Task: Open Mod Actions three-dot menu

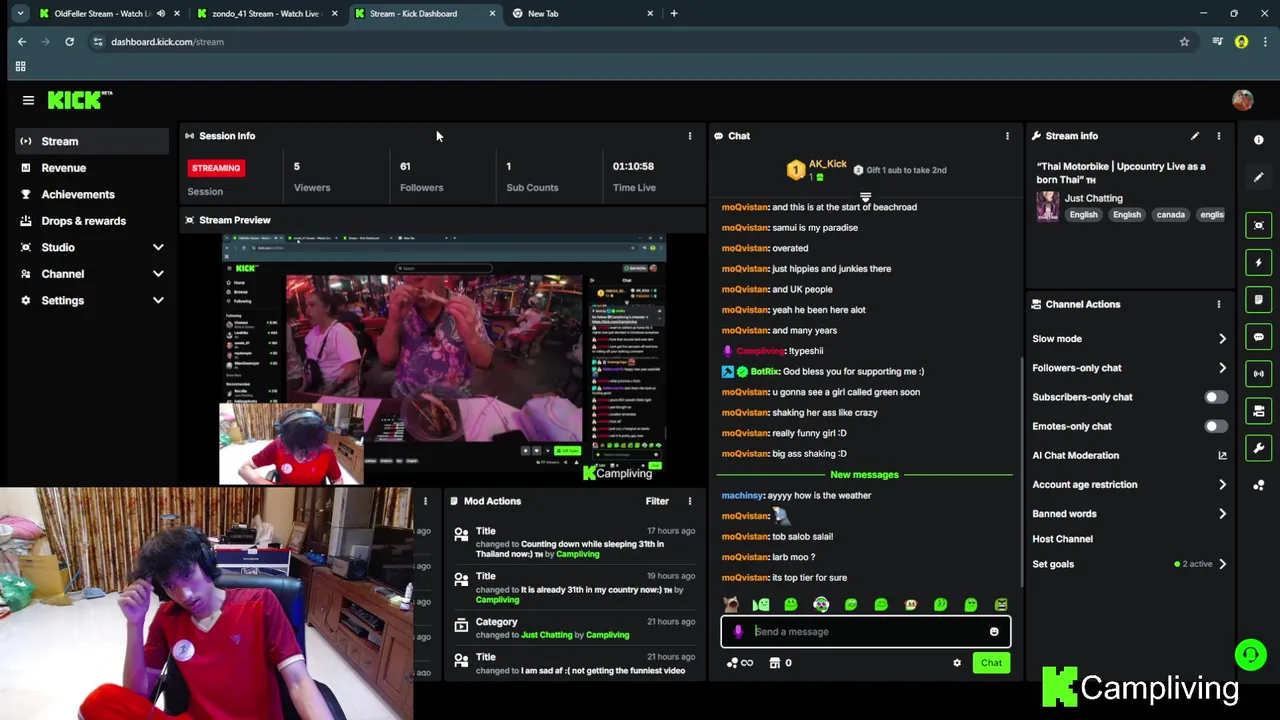Action: (689, 501)
